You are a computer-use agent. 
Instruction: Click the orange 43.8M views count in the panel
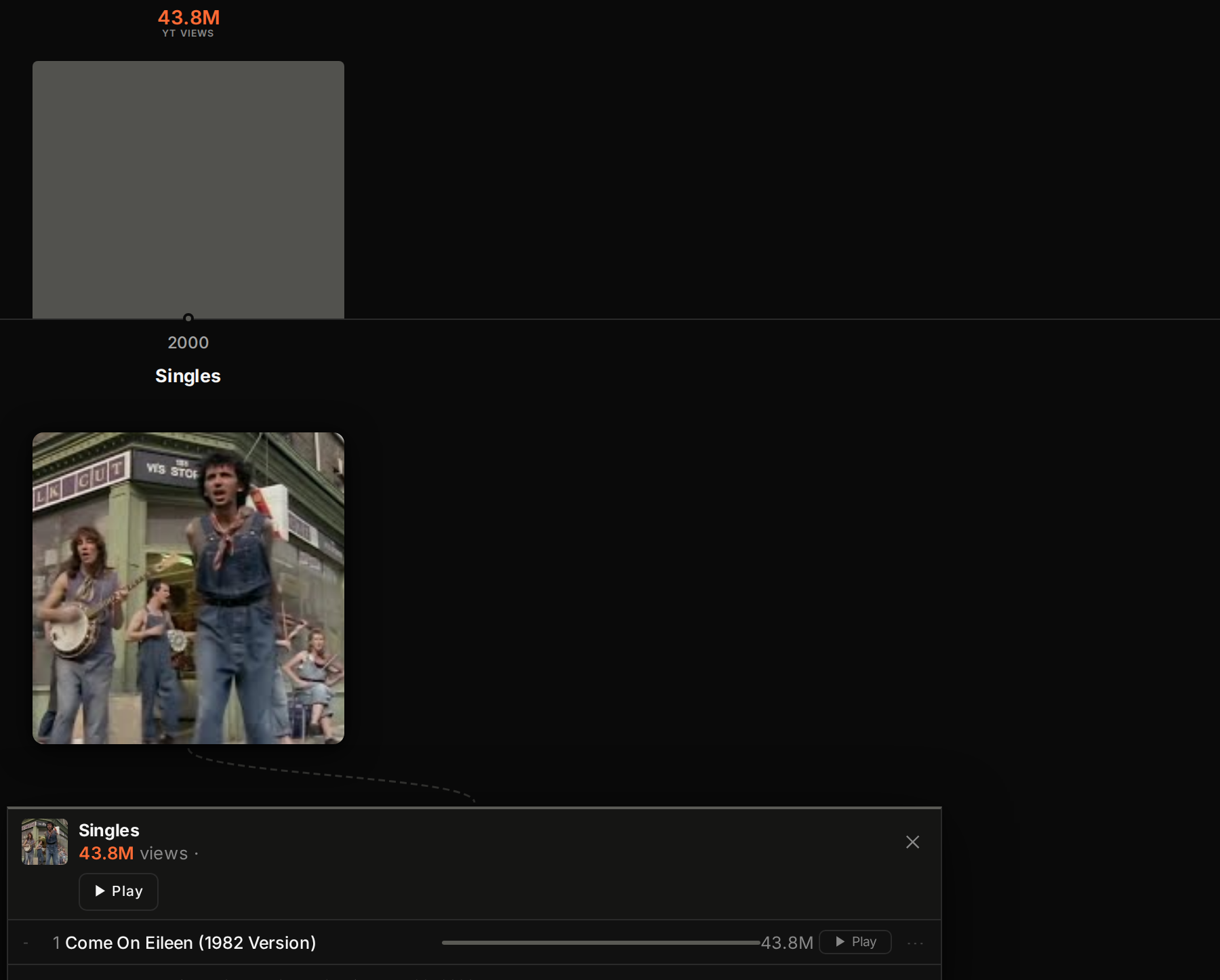coord(106,853)
